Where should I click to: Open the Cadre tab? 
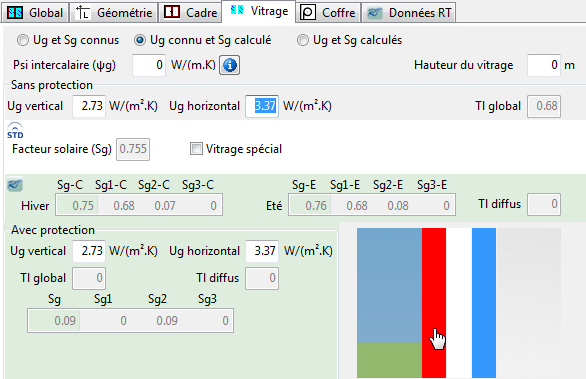(190, 13)
